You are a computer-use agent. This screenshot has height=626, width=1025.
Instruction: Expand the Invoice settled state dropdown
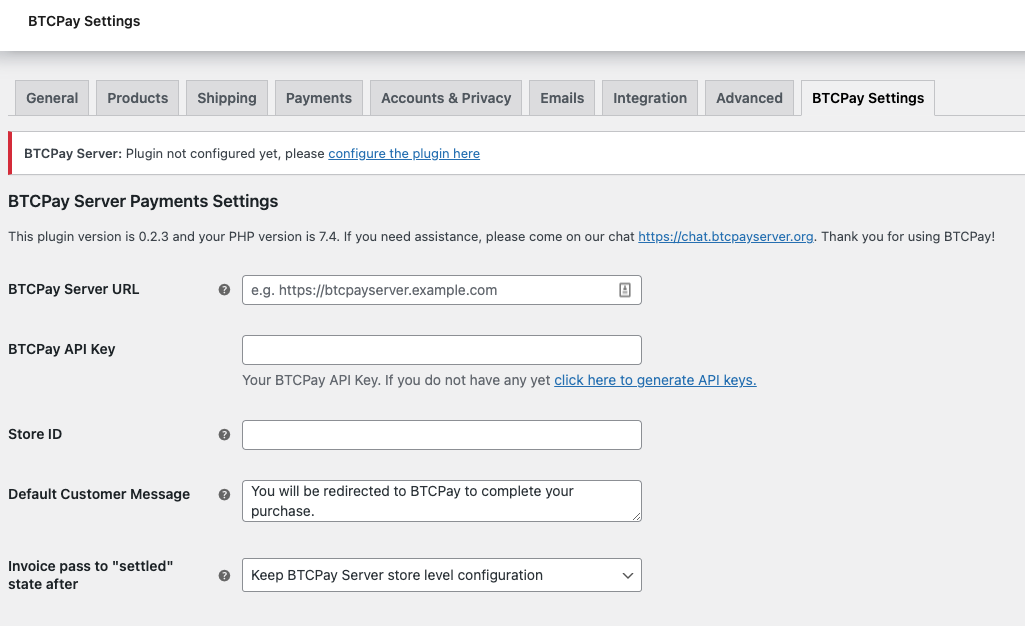441,575
